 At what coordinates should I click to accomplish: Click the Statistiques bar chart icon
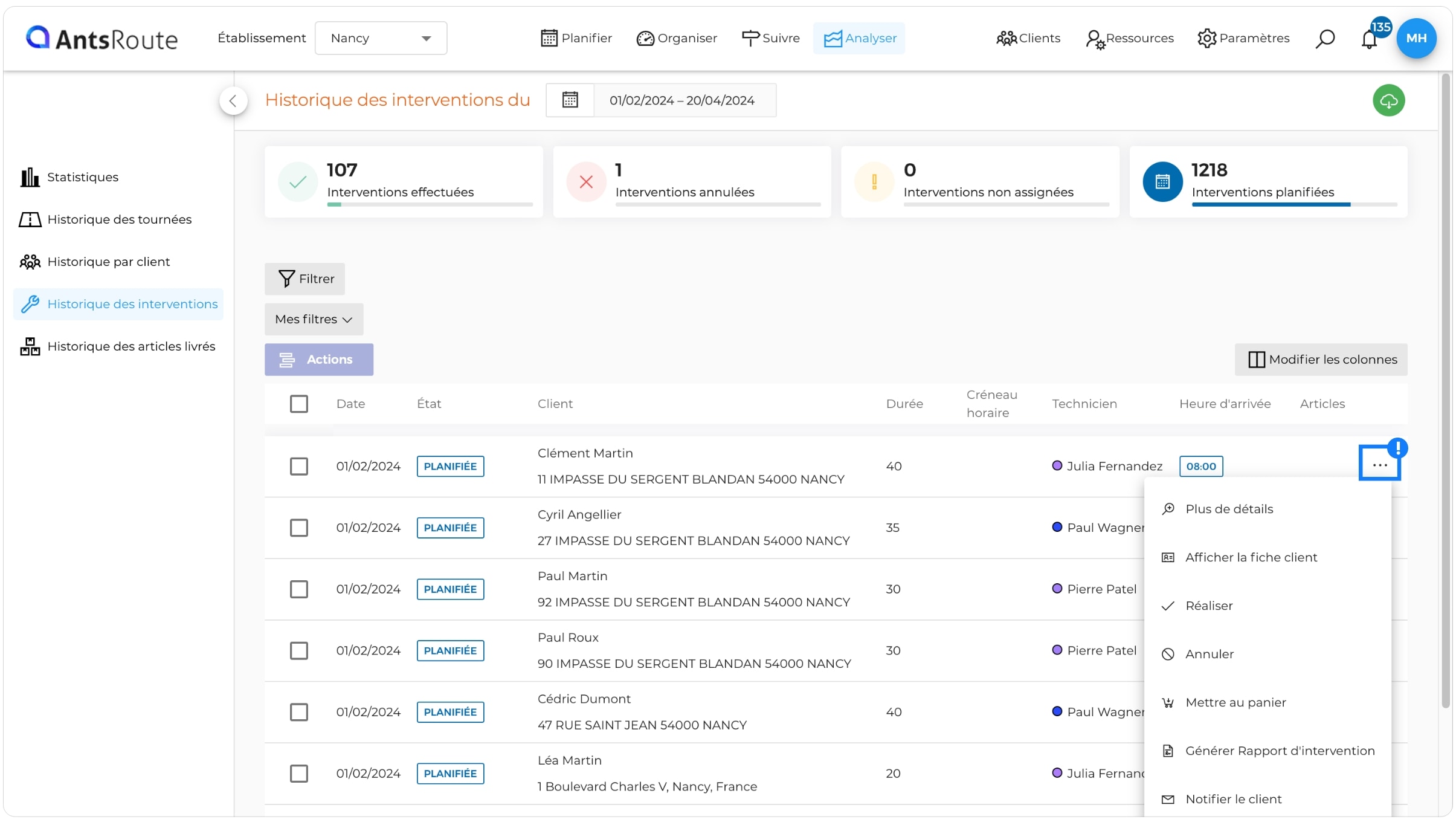pos(30,177)
